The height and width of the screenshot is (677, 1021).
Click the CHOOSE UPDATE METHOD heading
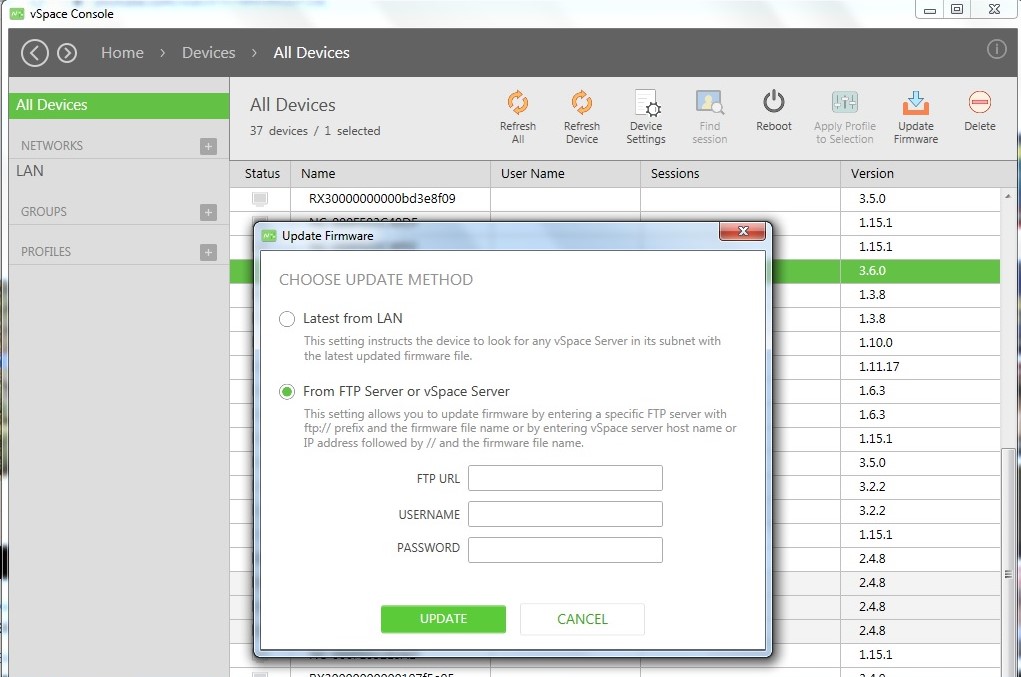coord(376,280)
